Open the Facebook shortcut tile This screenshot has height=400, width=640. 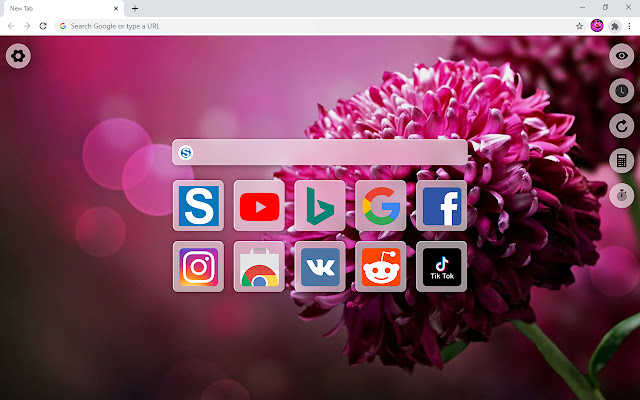pyautogui.click(x=442, y=206)
